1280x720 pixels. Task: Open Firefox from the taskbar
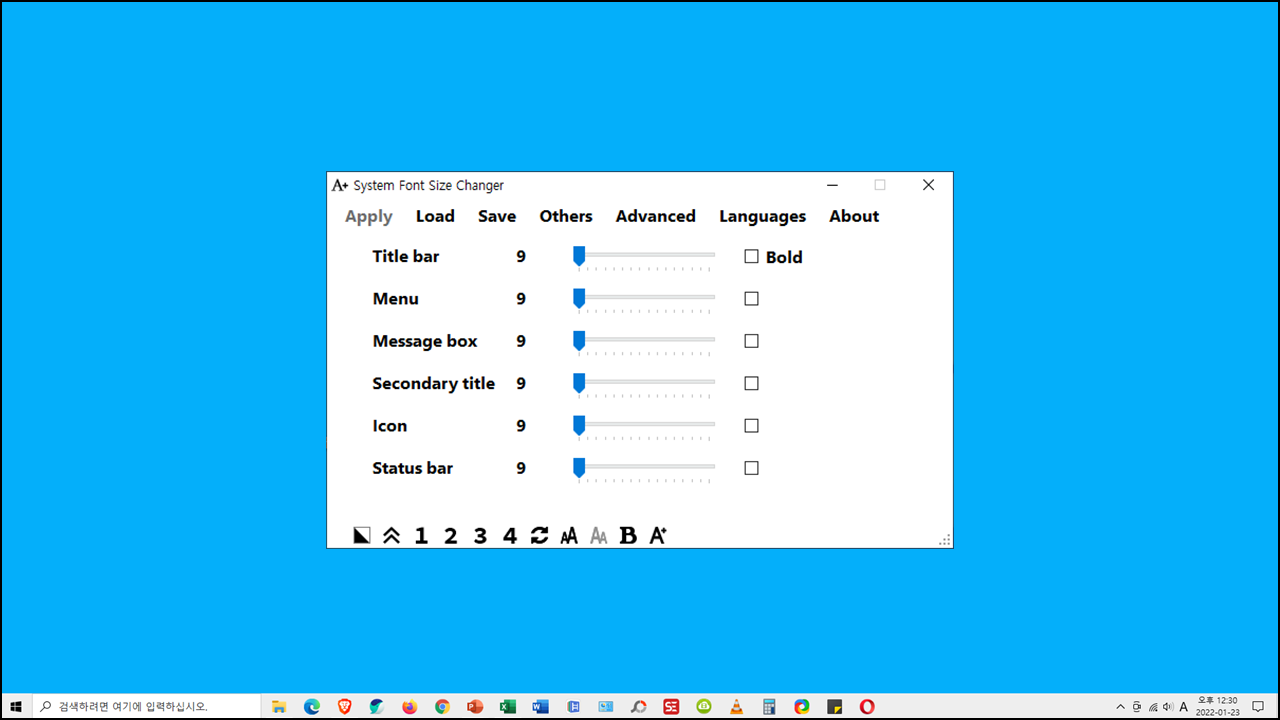tap(410, 706)
